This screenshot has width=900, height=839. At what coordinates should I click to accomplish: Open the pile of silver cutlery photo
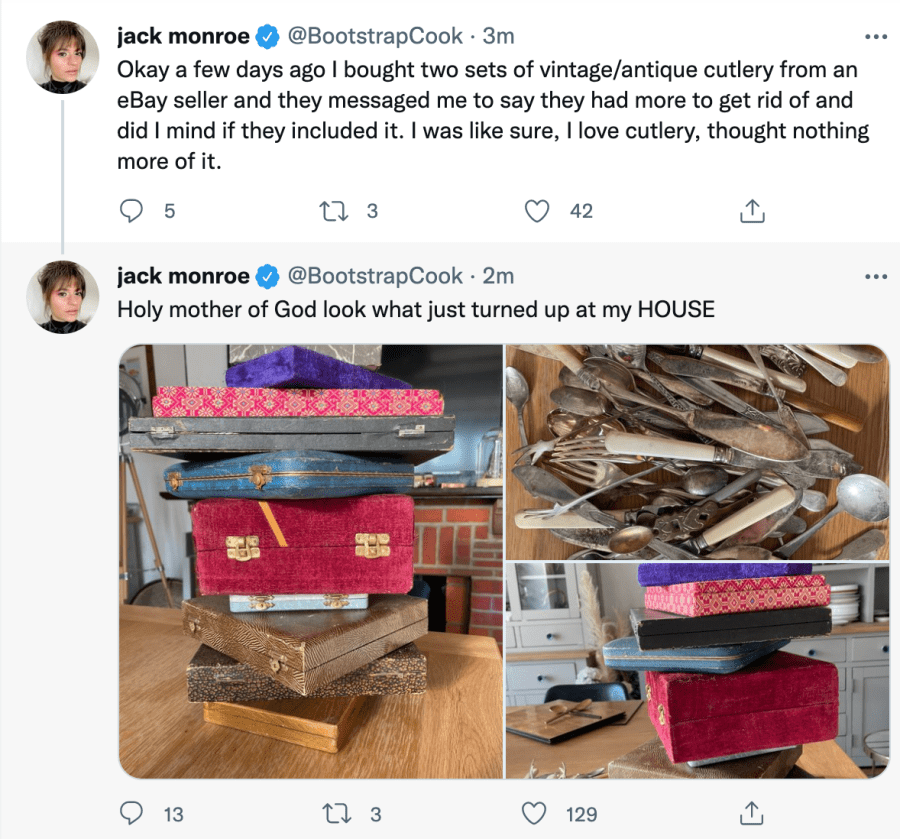(x=697, y=452)
